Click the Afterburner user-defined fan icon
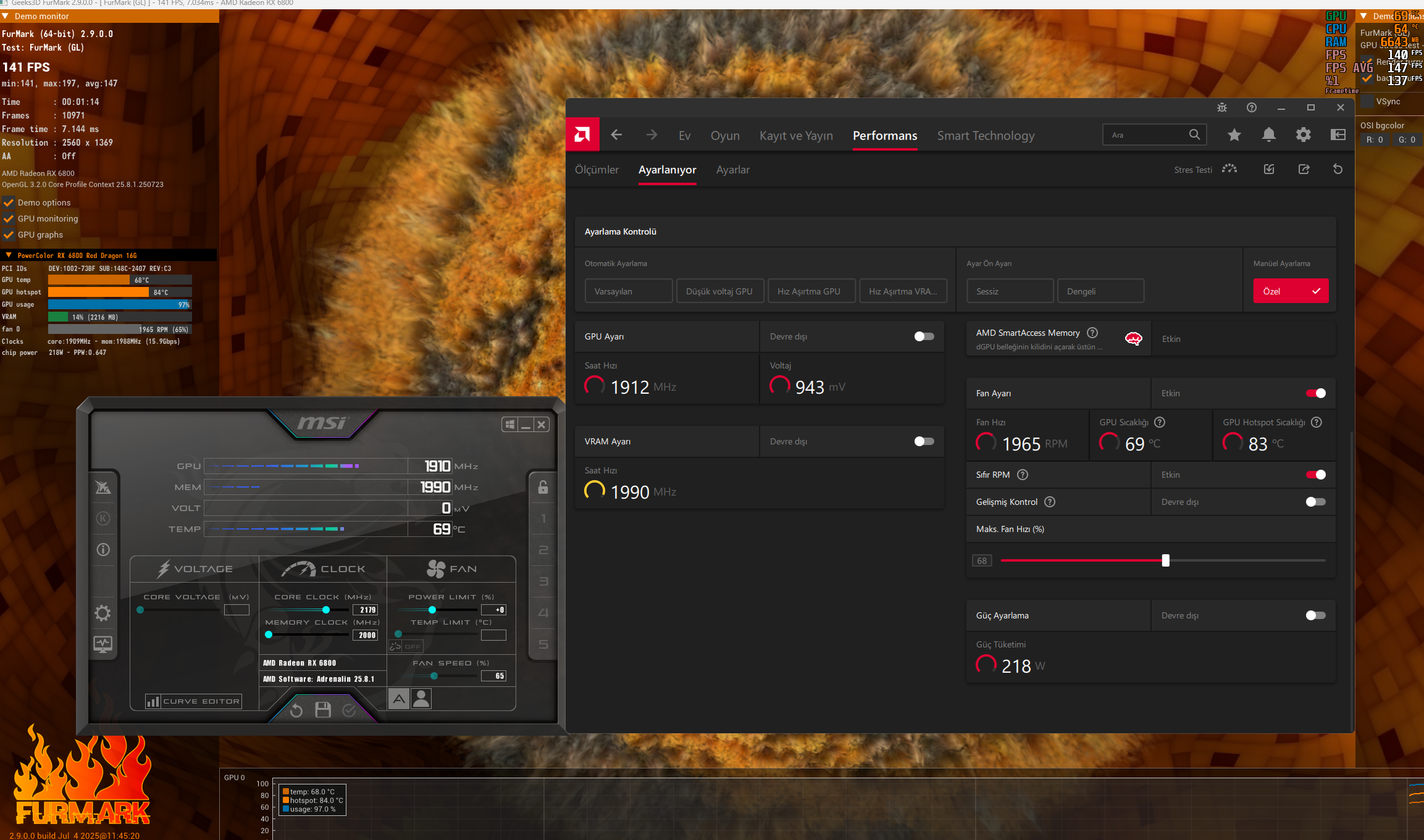 [x=421, y=699]
